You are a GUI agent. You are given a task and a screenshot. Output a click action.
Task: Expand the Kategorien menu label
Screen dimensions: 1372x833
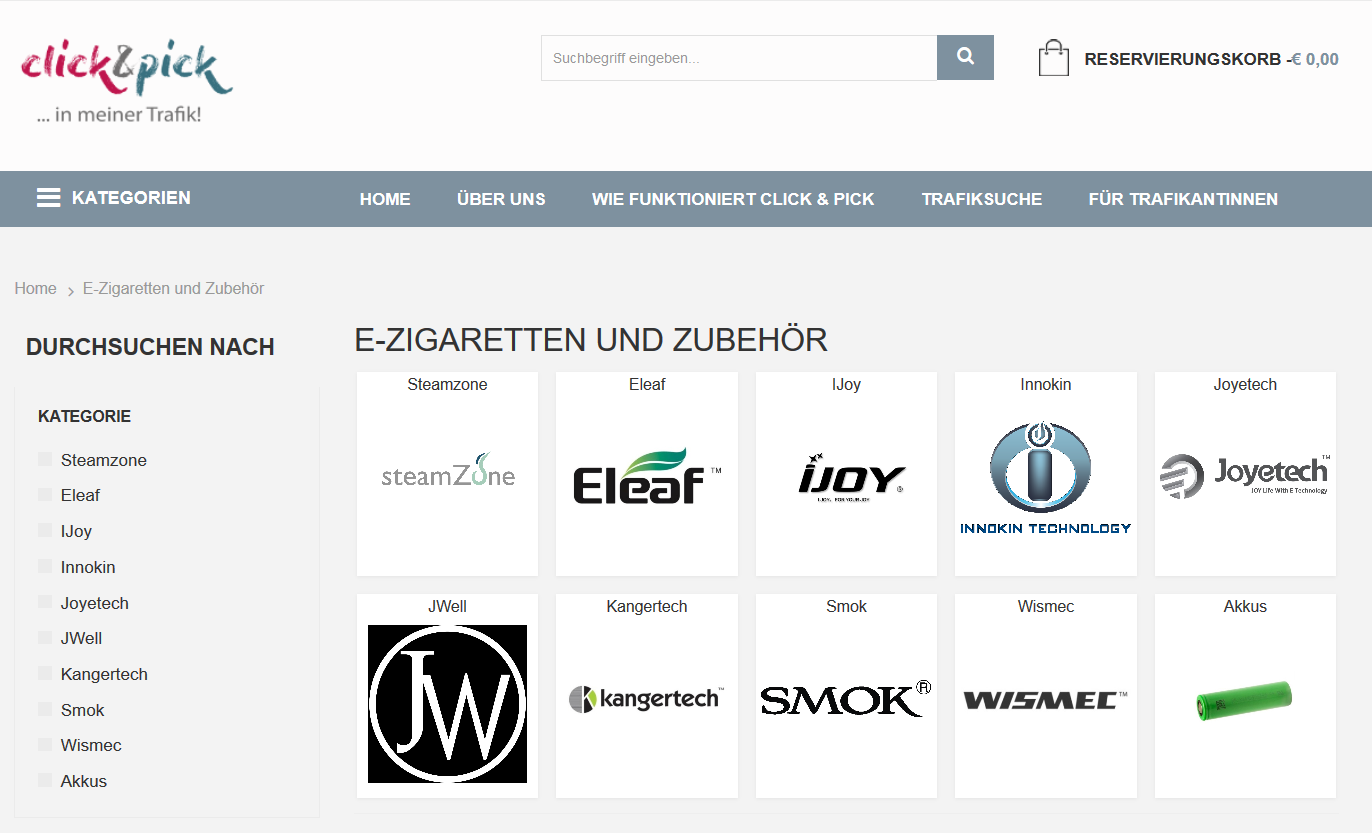click(x=131, y=198)
